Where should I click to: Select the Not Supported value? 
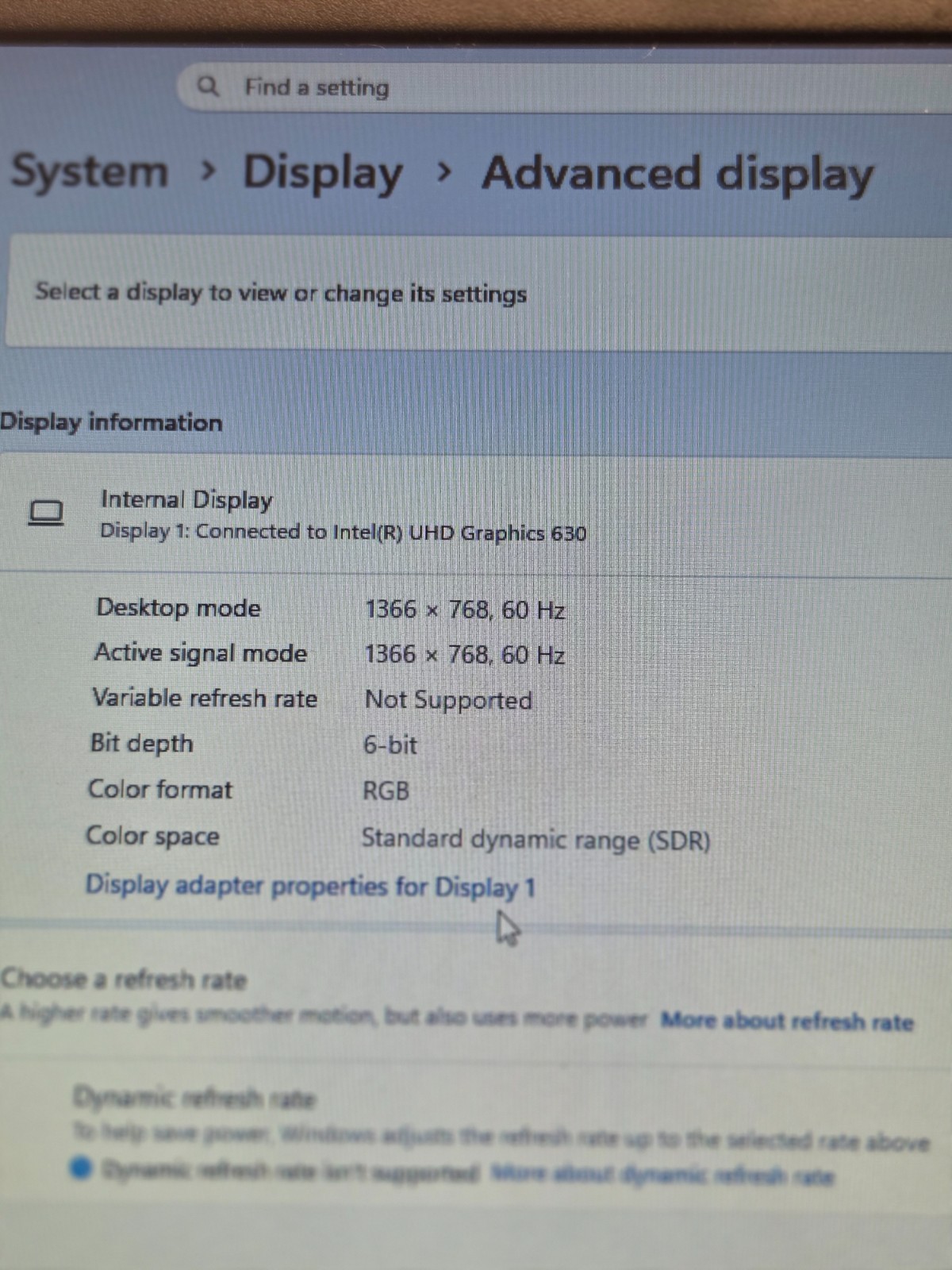click(448, 700)
